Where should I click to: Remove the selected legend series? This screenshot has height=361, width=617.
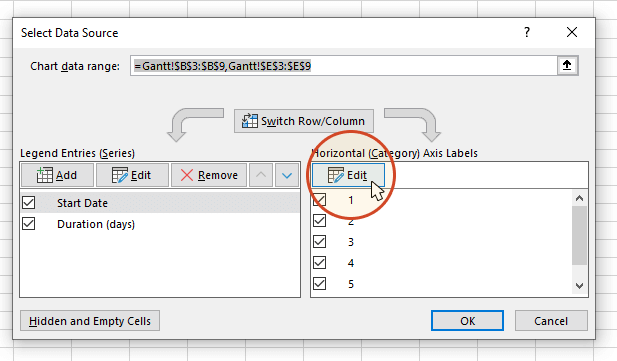pos(209,175)
